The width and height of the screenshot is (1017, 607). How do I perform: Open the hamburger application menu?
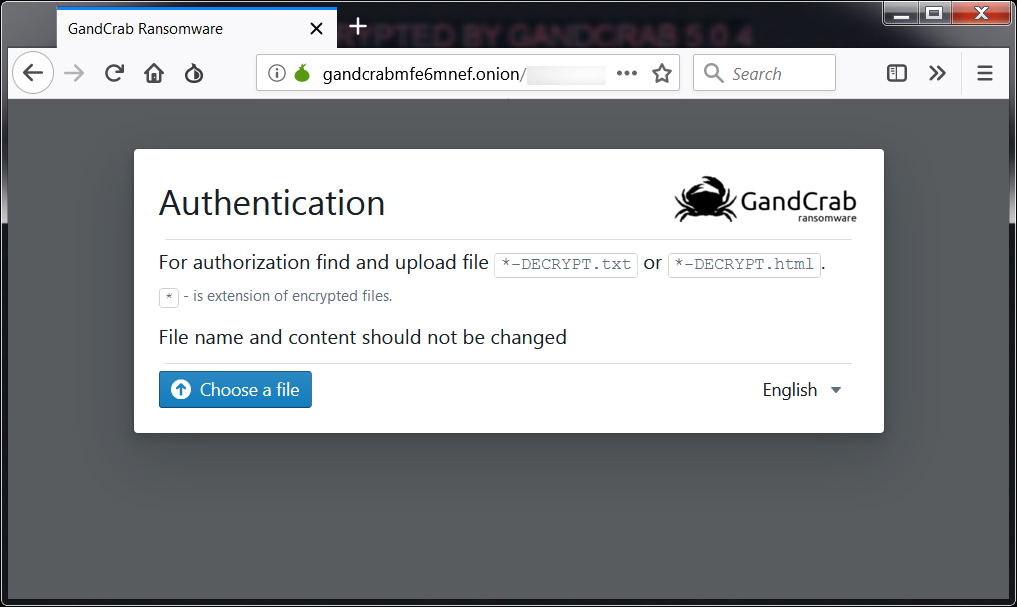(x=985, y=73)
